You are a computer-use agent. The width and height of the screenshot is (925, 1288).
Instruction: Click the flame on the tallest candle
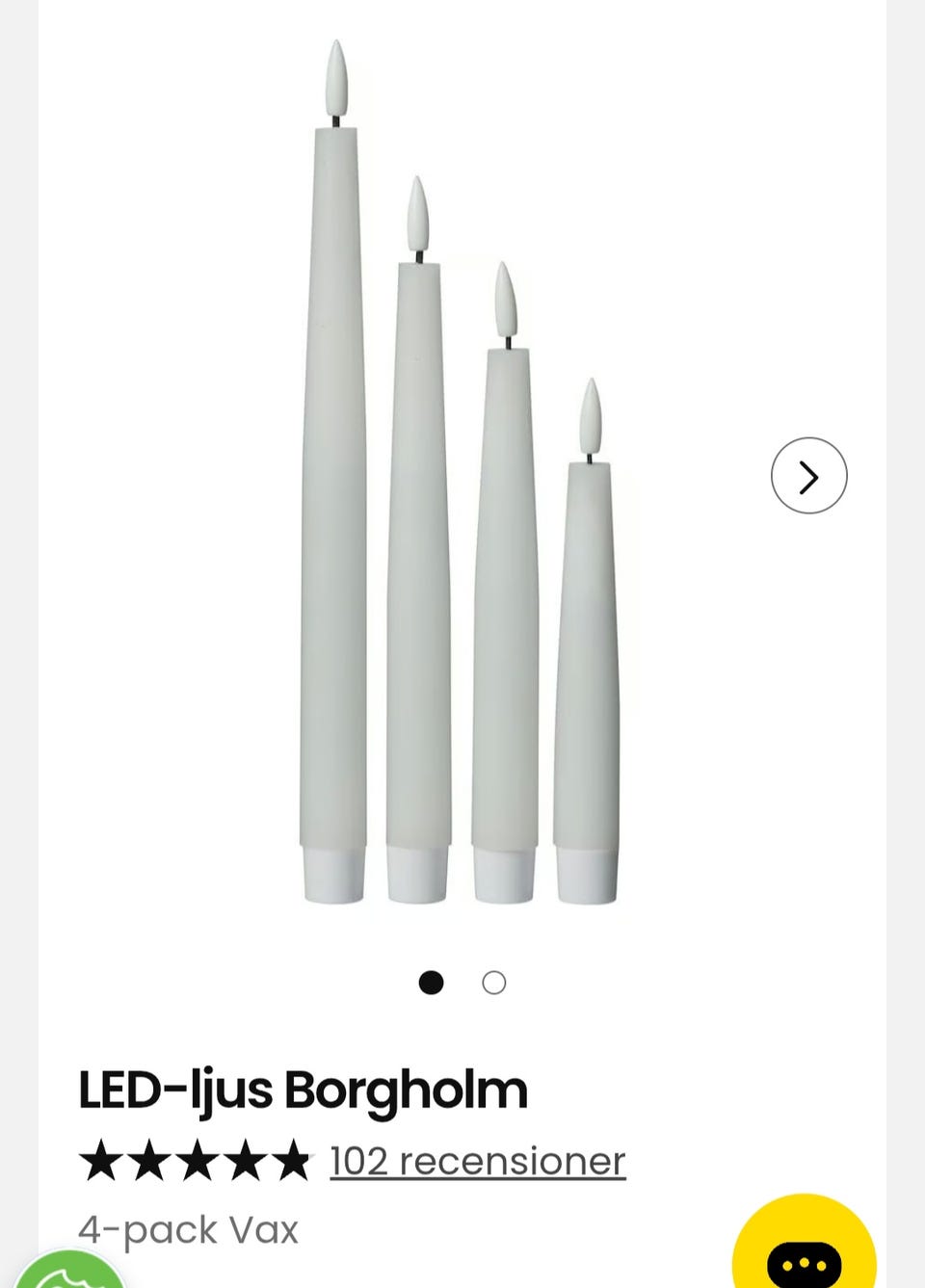click(336, 79)
